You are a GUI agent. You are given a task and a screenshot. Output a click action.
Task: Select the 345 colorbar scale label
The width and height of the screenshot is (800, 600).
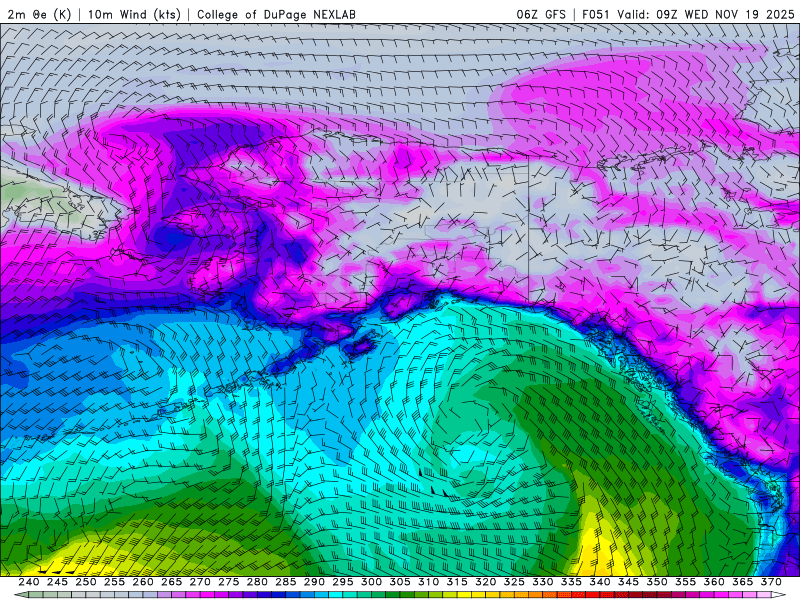point(629,582)
